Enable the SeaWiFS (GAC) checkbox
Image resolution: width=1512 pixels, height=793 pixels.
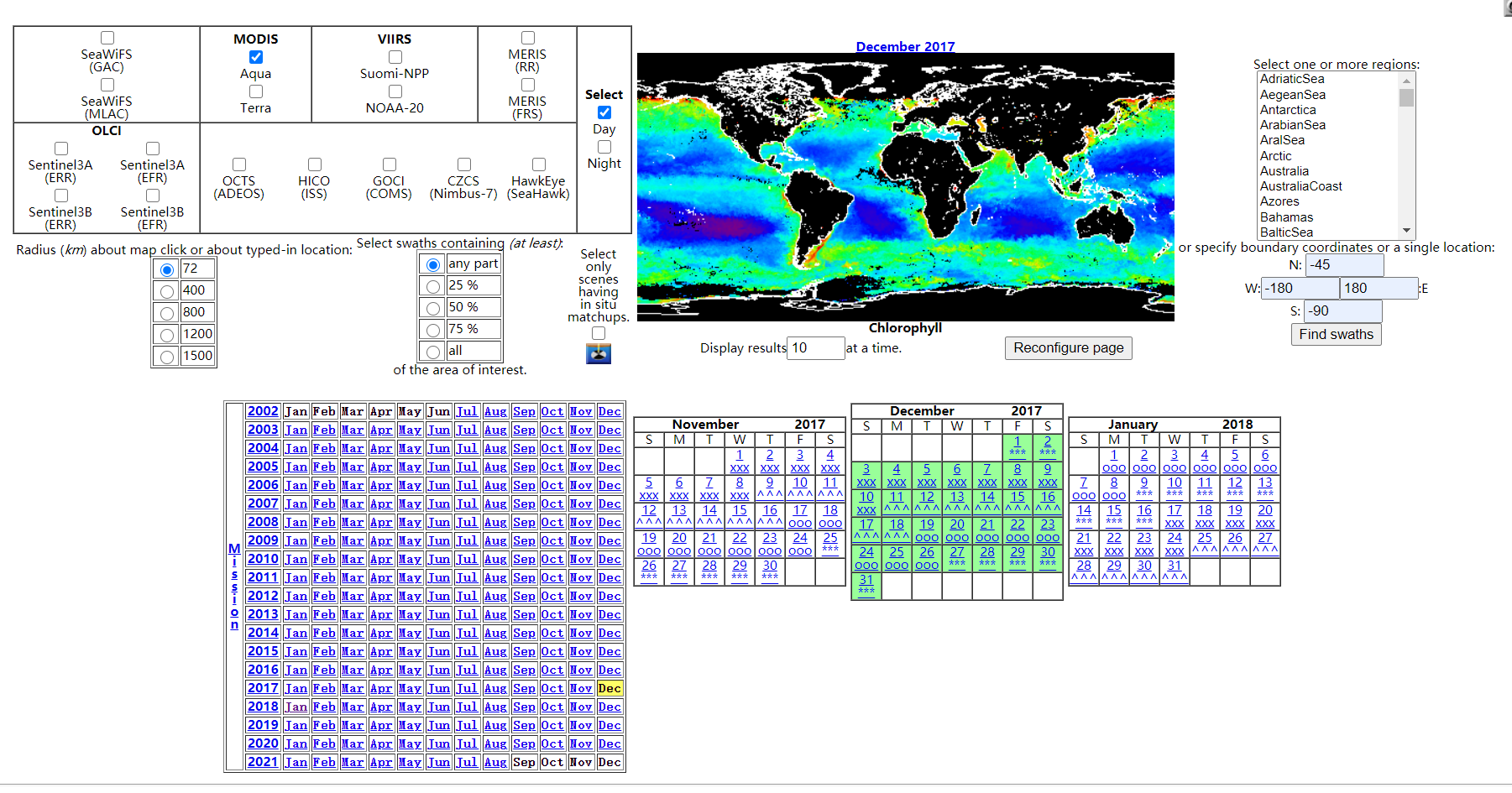click(107, 38)
